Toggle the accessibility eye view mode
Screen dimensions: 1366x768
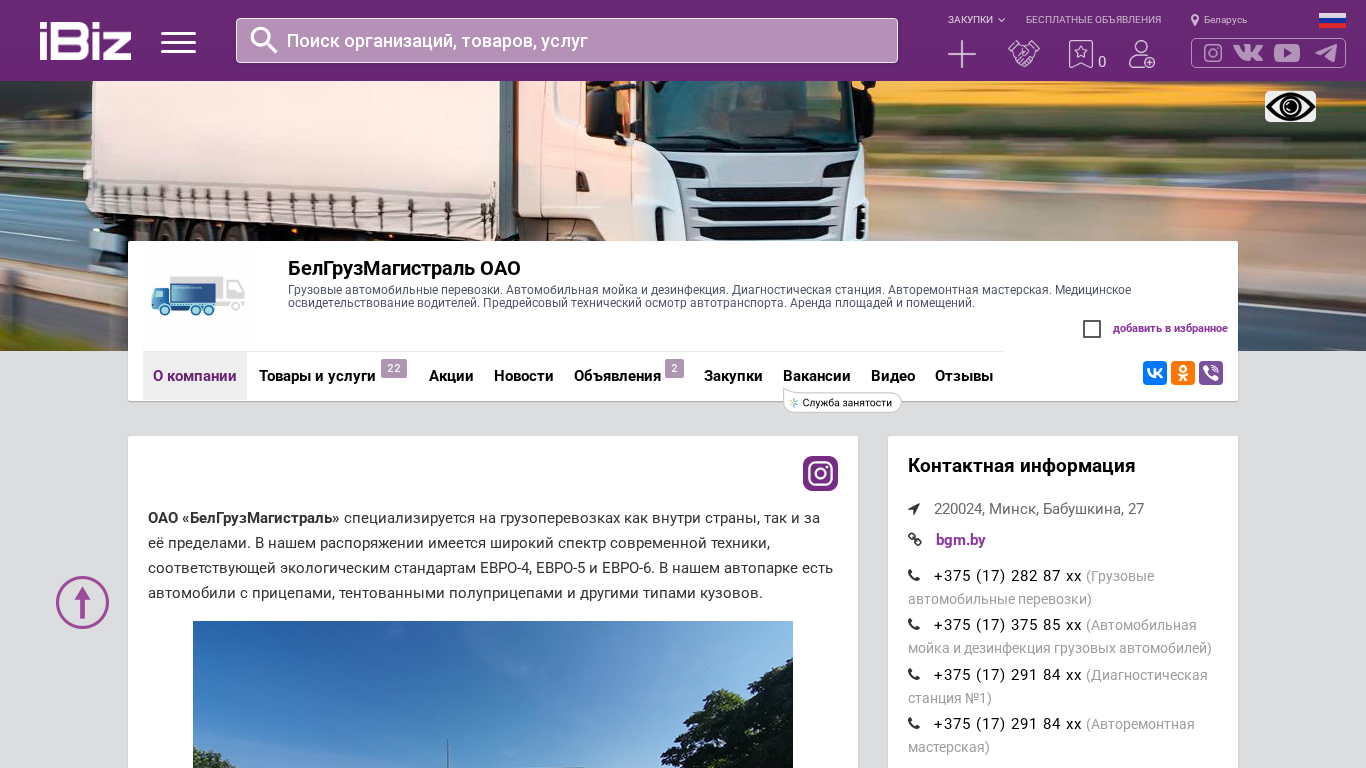coord(1290,107)
